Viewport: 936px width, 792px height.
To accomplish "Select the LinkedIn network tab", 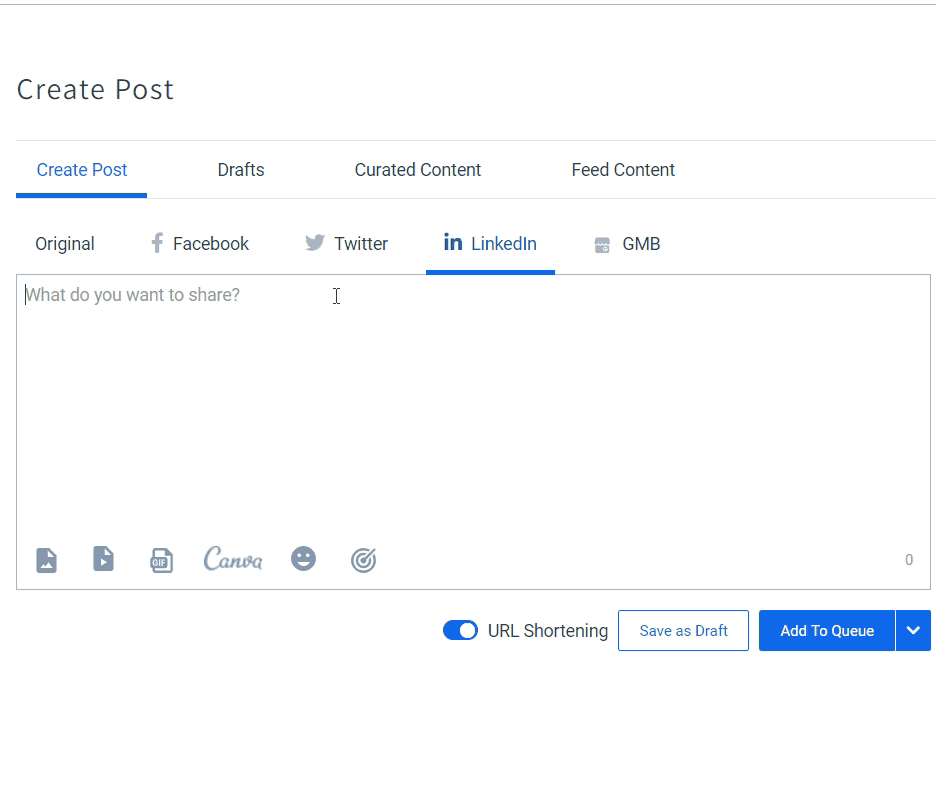I will 490,244.
